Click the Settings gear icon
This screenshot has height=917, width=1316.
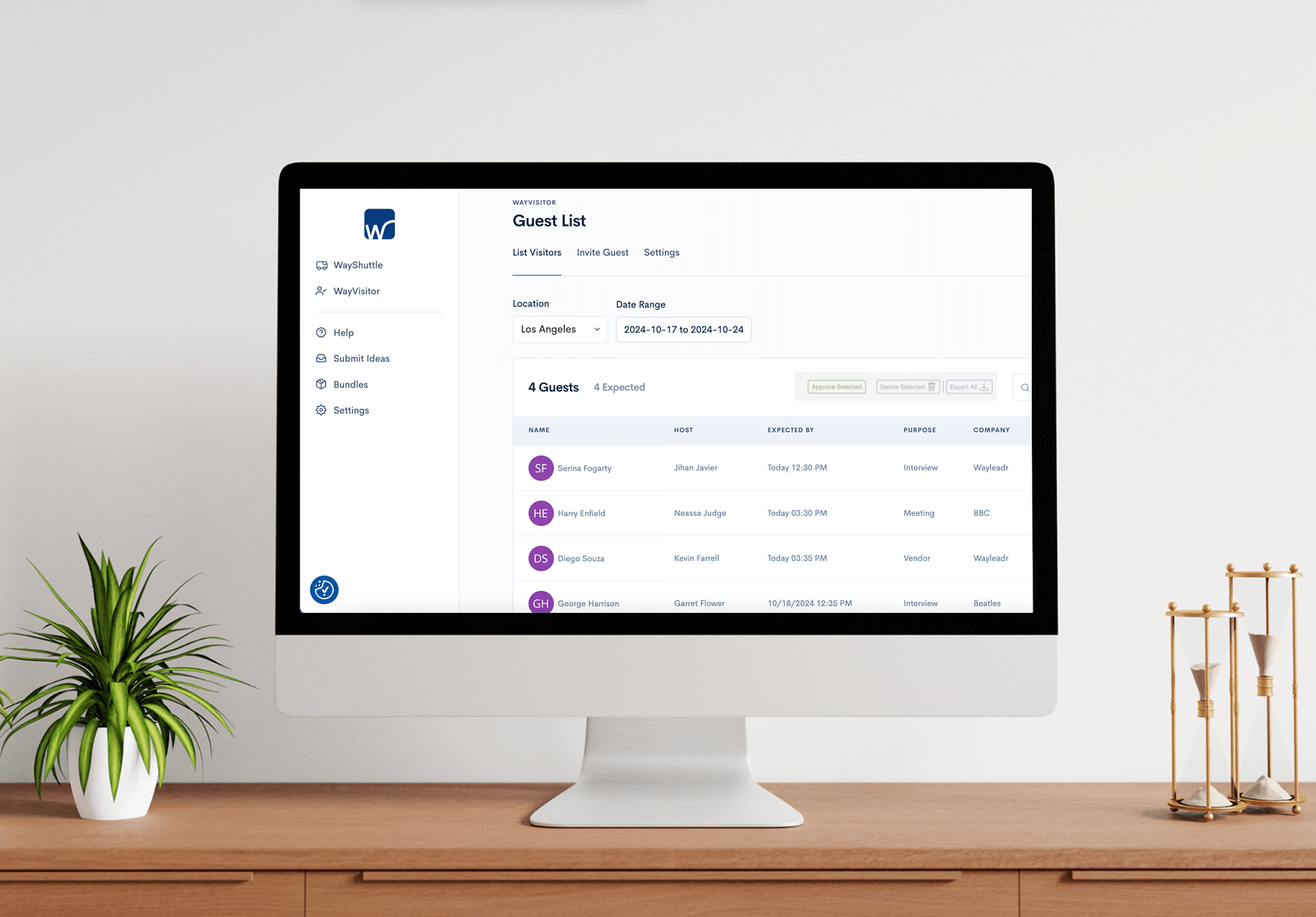pyautogui.click(x=322, y=410)
